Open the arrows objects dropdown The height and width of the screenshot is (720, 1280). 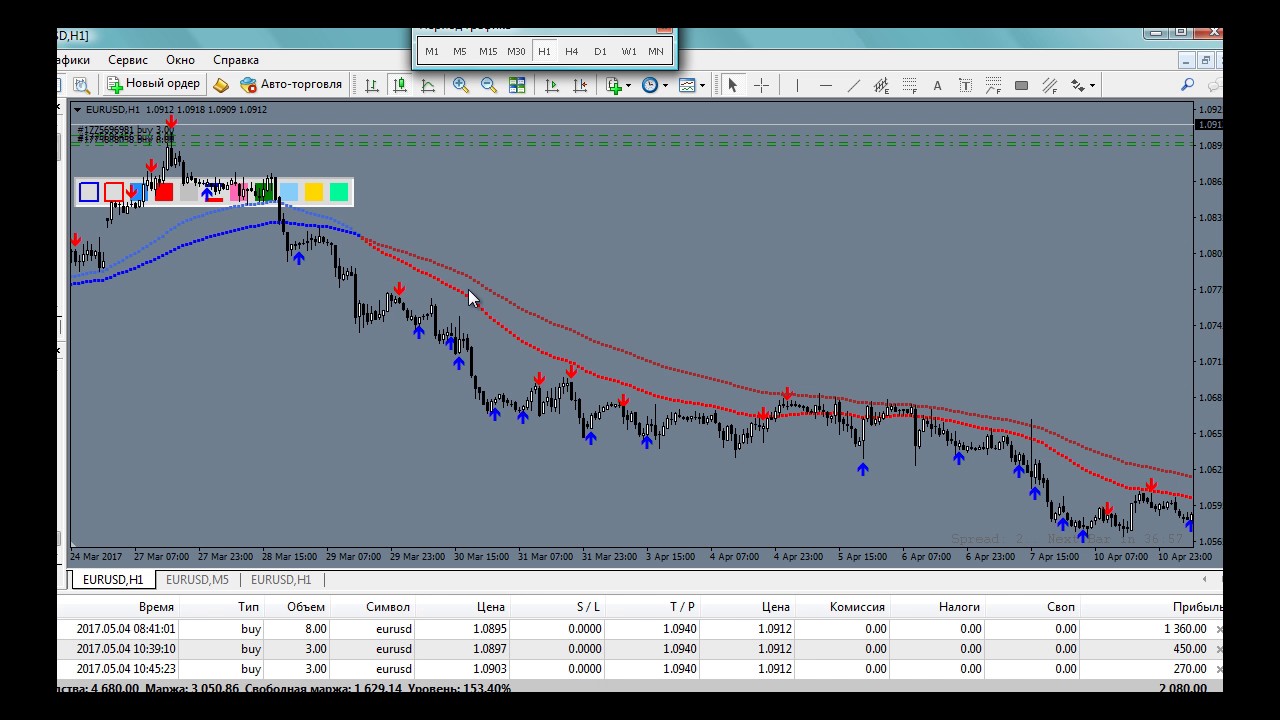(x=1083, y=85)
